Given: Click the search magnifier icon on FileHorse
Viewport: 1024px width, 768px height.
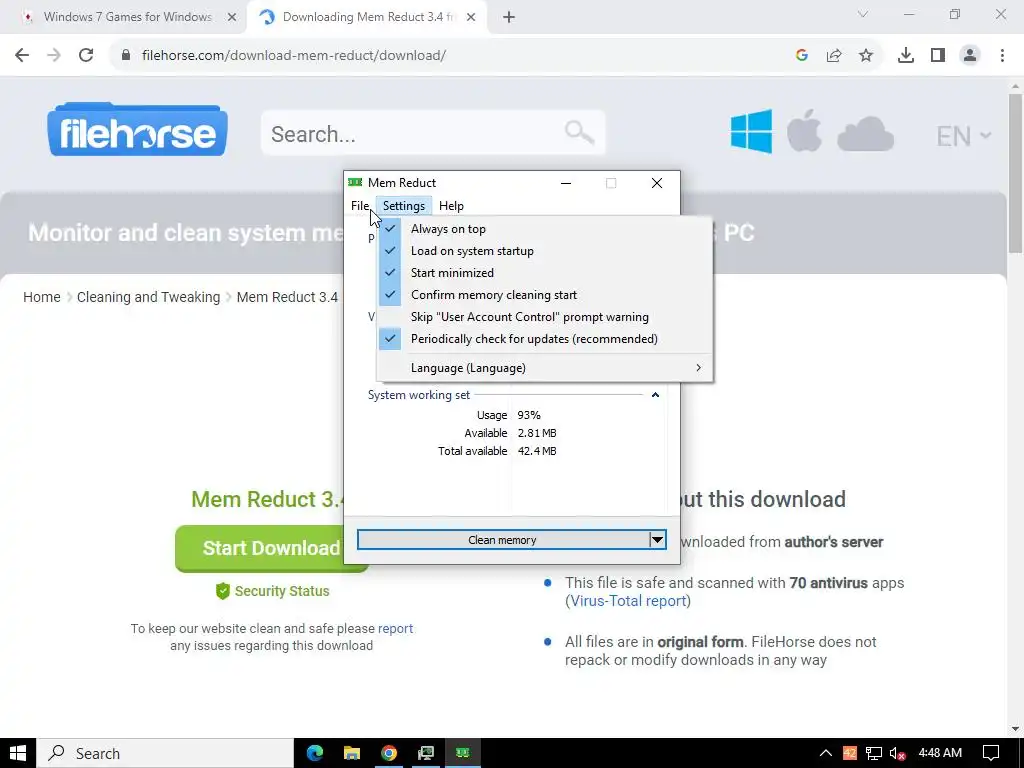Looking at the screenshot, I should tap(579, 133).
